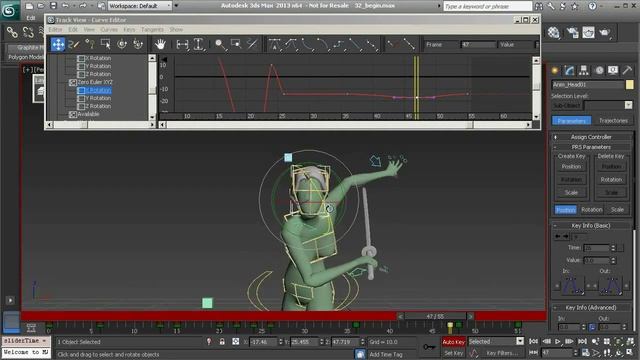This screenshot has width=640, height=360.
Task: Click the Play Animation button
Action: (558, 341)
